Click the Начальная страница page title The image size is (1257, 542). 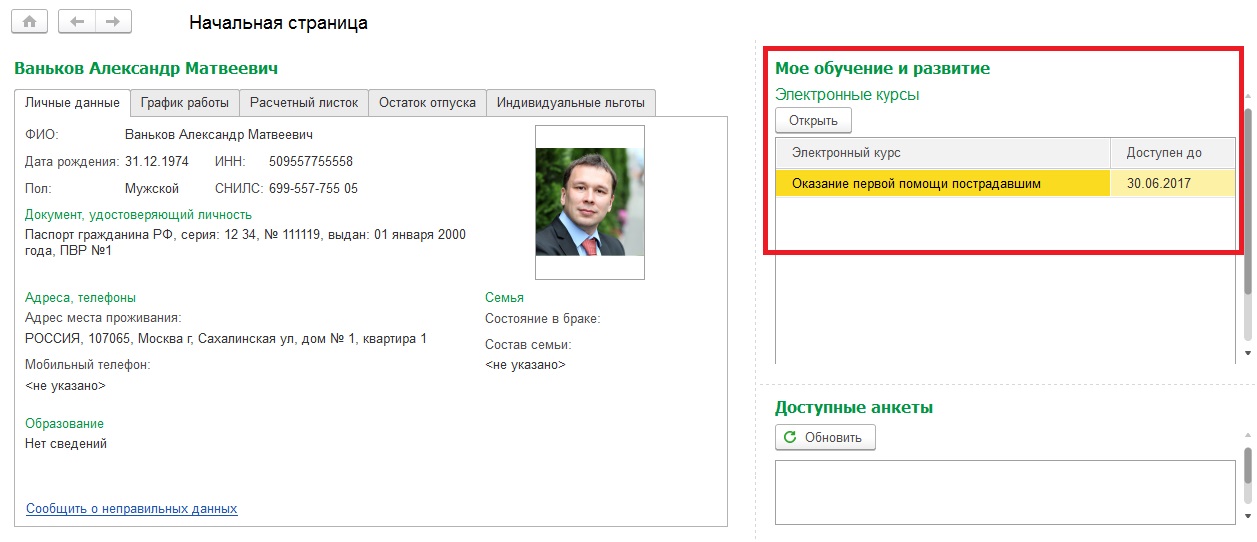point(278,22)
